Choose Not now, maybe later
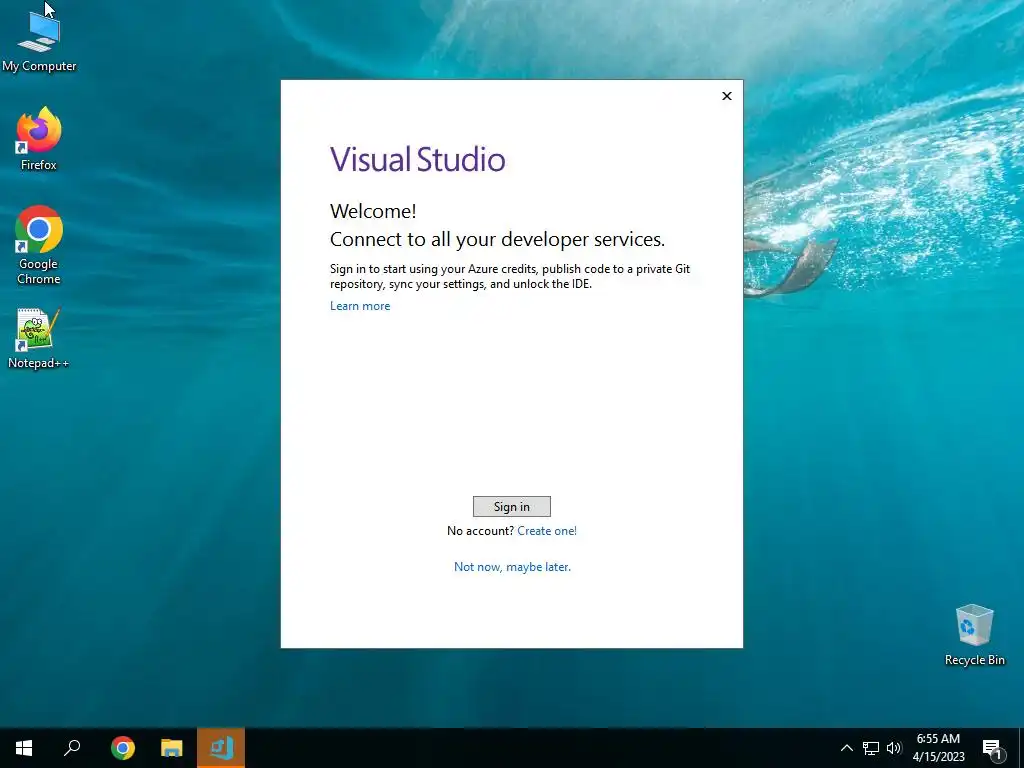The height and width of the screenshot is (768, 1024). click(x=512, y=567)
